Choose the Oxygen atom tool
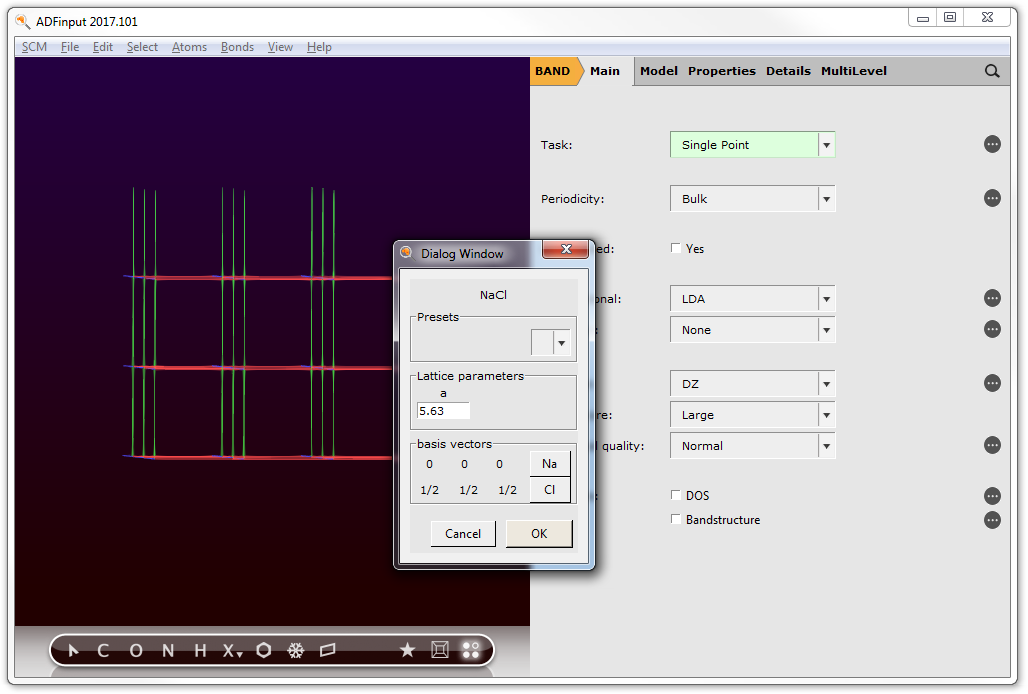This screenshot has width=1028, height=694. click(136, 651)
